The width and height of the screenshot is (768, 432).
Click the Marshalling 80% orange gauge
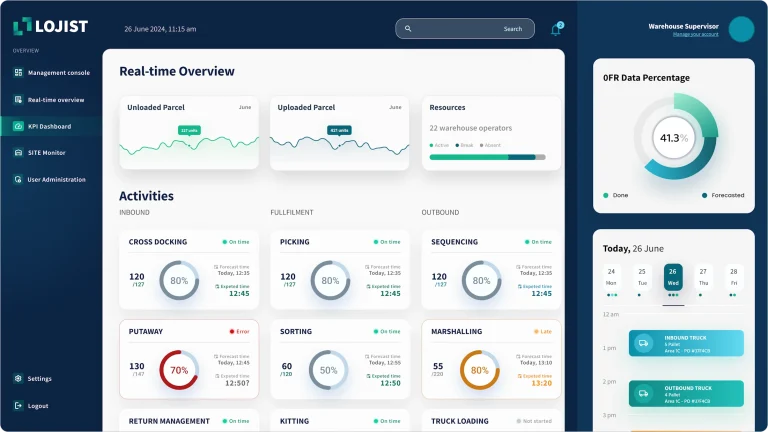click(480, 370)
